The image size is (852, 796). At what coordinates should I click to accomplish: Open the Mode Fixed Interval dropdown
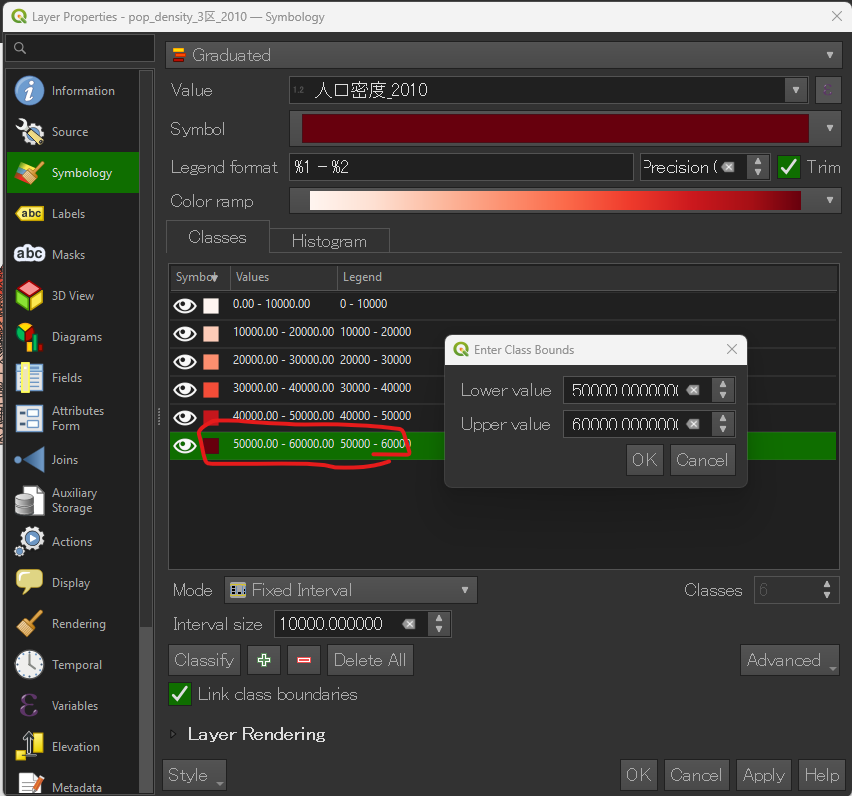click(350, 590)
